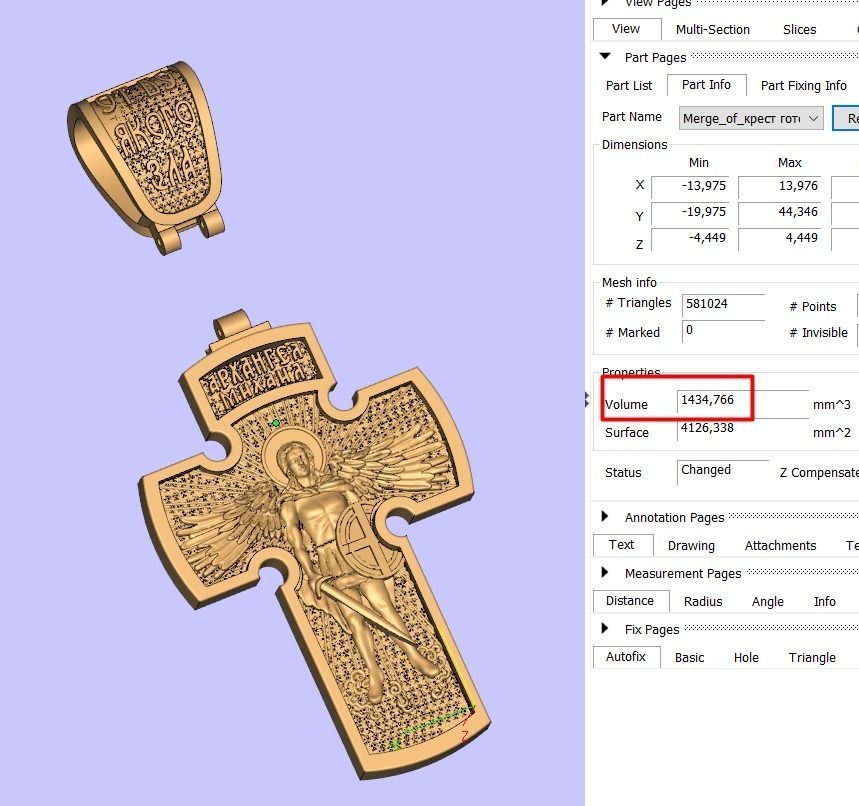Click the Z Min field -4,449
The height and width of the screenshot is (806, 859).
coord(690,239)
